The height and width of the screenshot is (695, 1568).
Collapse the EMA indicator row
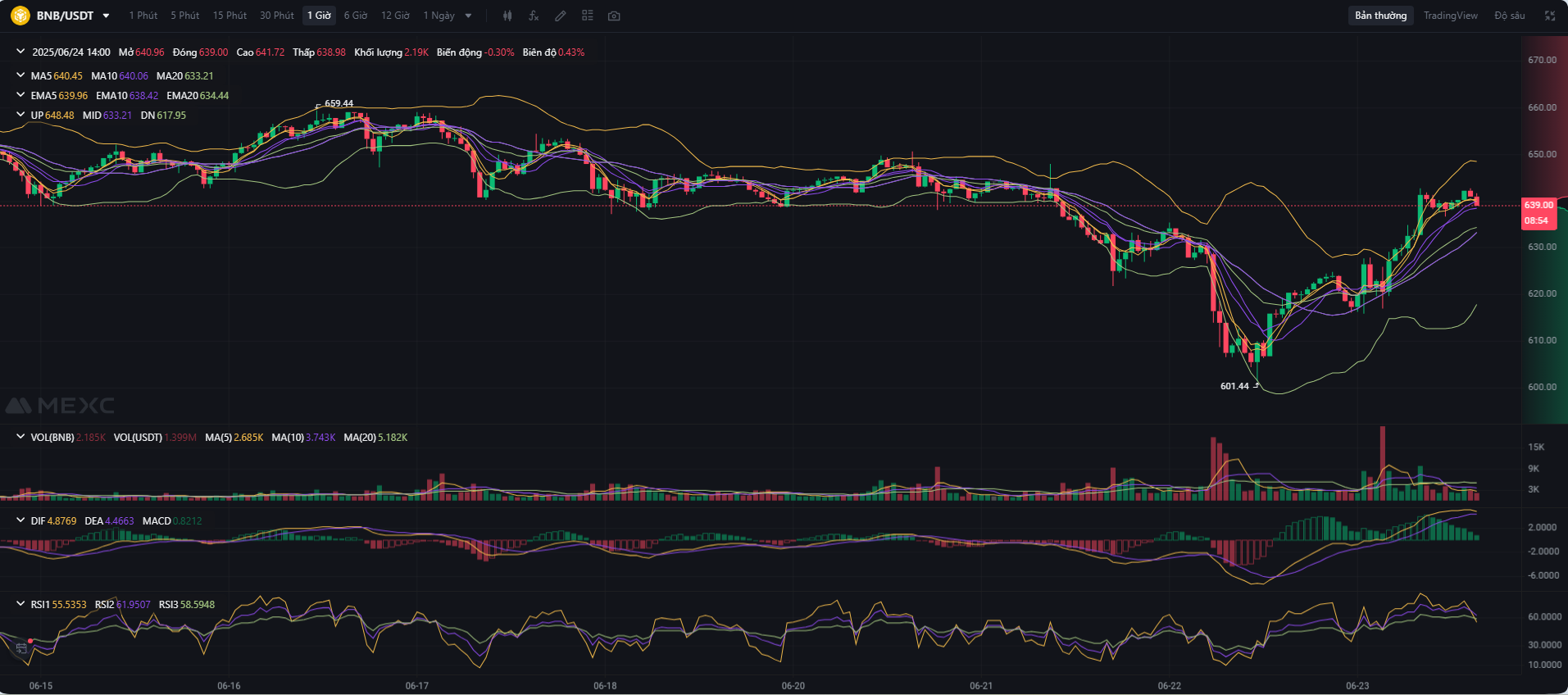20,95
